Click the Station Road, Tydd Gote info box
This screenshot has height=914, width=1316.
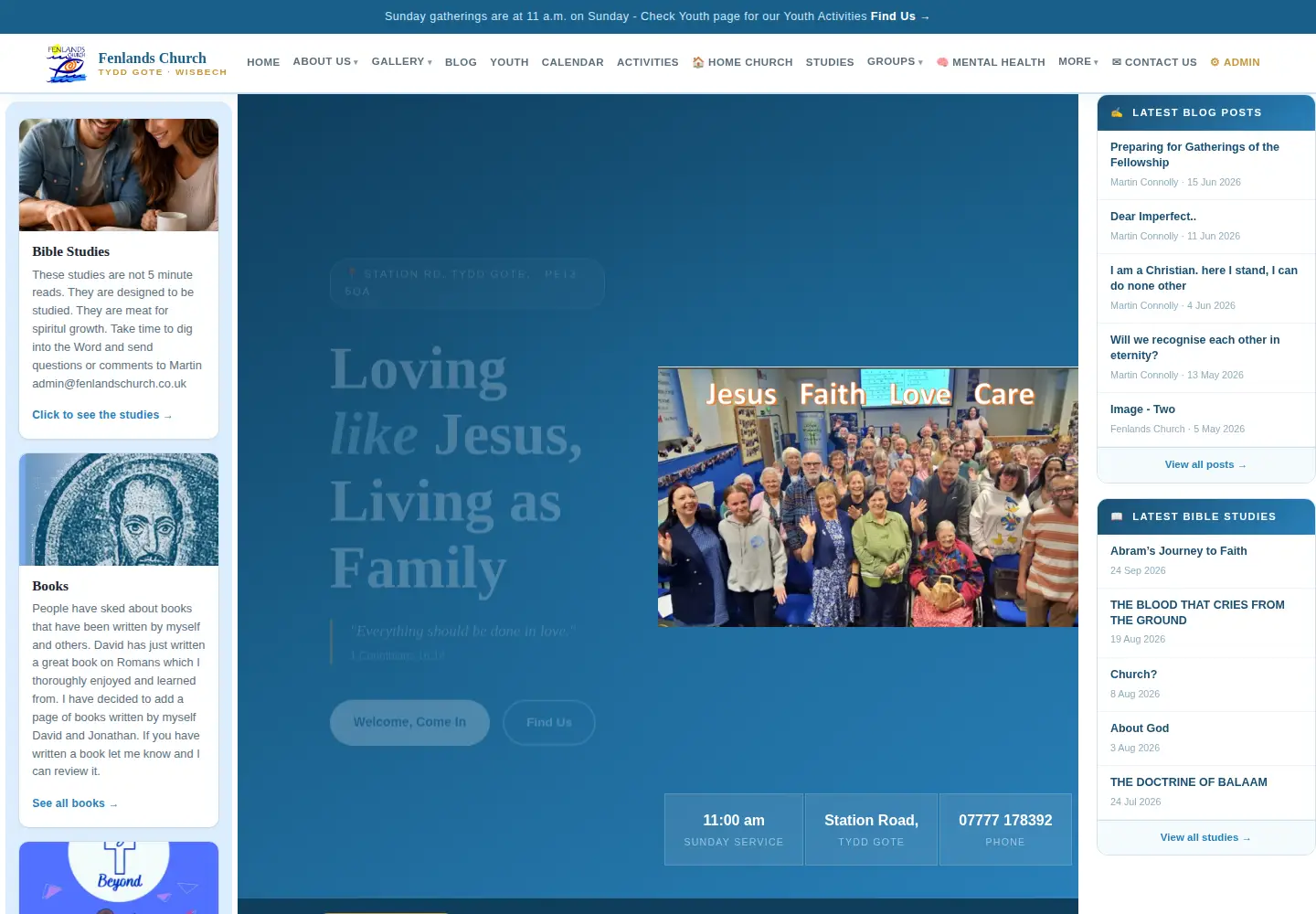pyautogui.click(x=871, y=829)
